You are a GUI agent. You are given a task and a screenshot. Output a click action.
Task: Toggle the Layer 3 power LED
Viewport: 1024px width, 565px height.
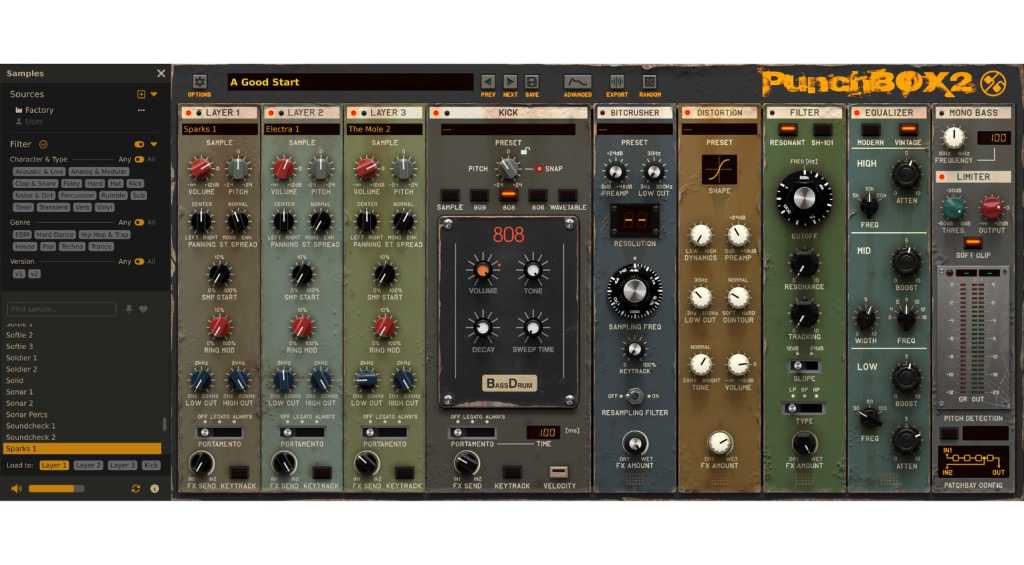[354, 113]
